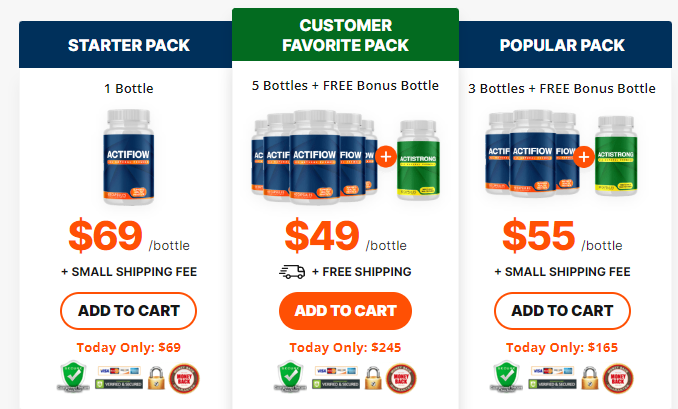Click Add to Cart for Starter Pack
The image size is (678, 409).
coord(128,310)
